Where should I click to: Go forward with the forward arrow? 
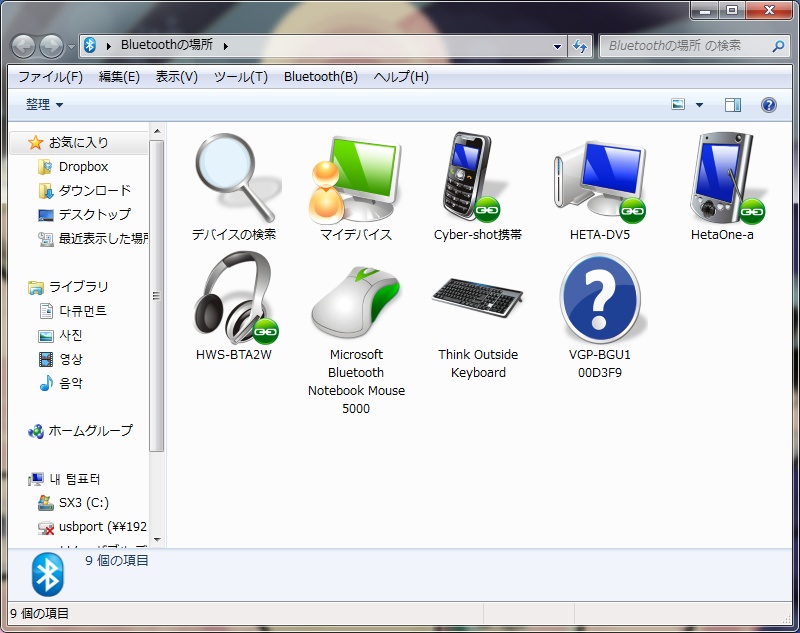click(x=52, y=46)
